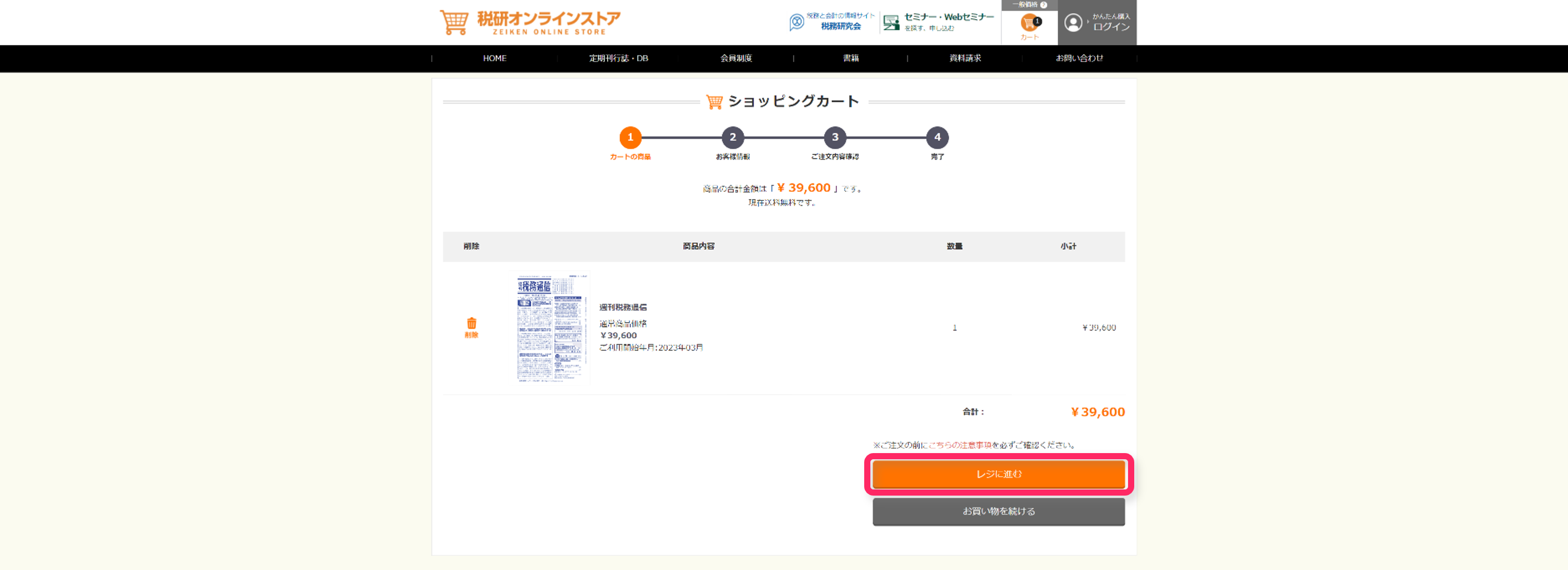This screenshot has width=1568, height=570.
Task: Click the 数量 column header
Action: (x=954, y=247)
